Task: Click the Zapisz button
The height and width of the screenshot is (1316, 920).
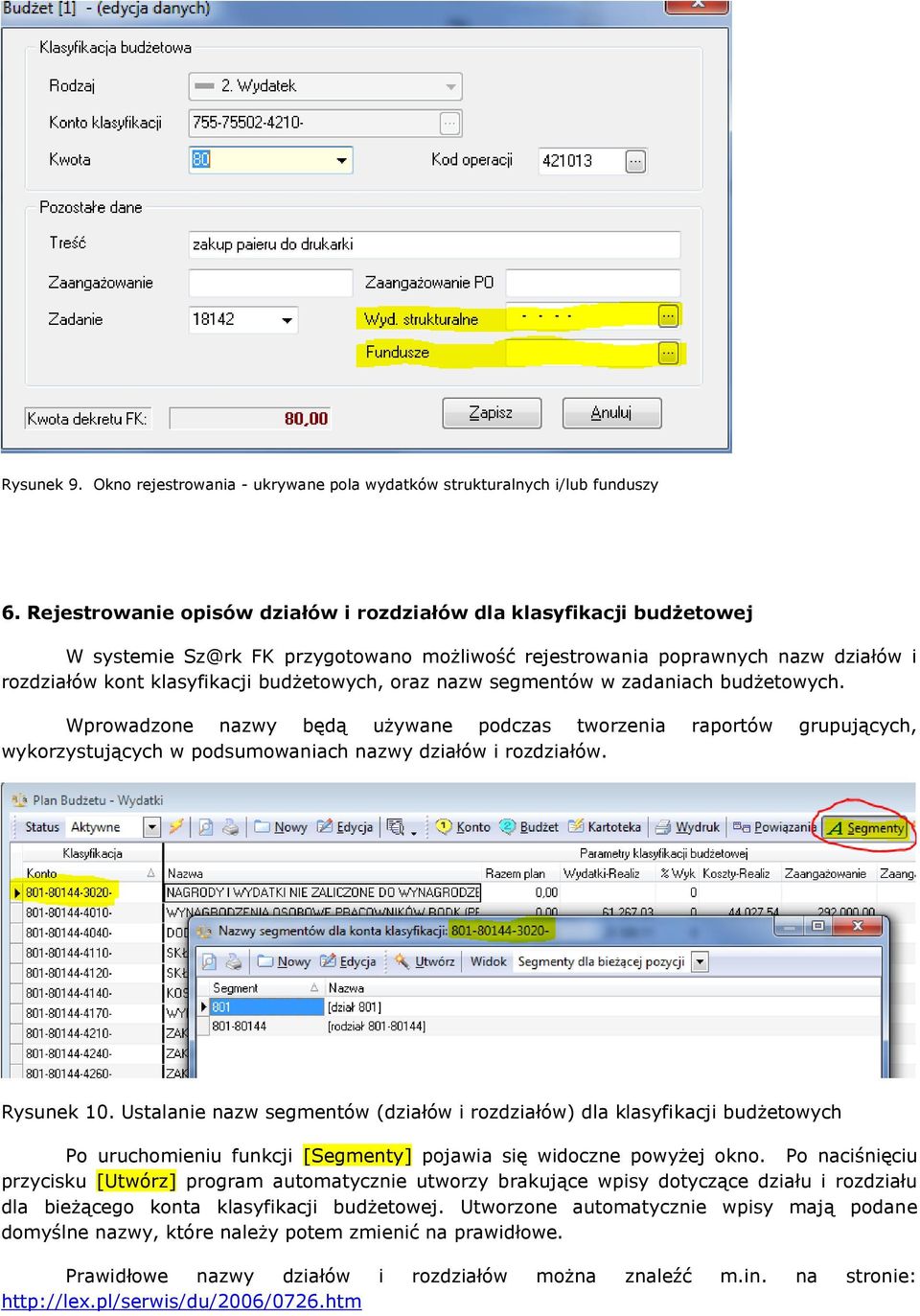Action: (492, 413)
